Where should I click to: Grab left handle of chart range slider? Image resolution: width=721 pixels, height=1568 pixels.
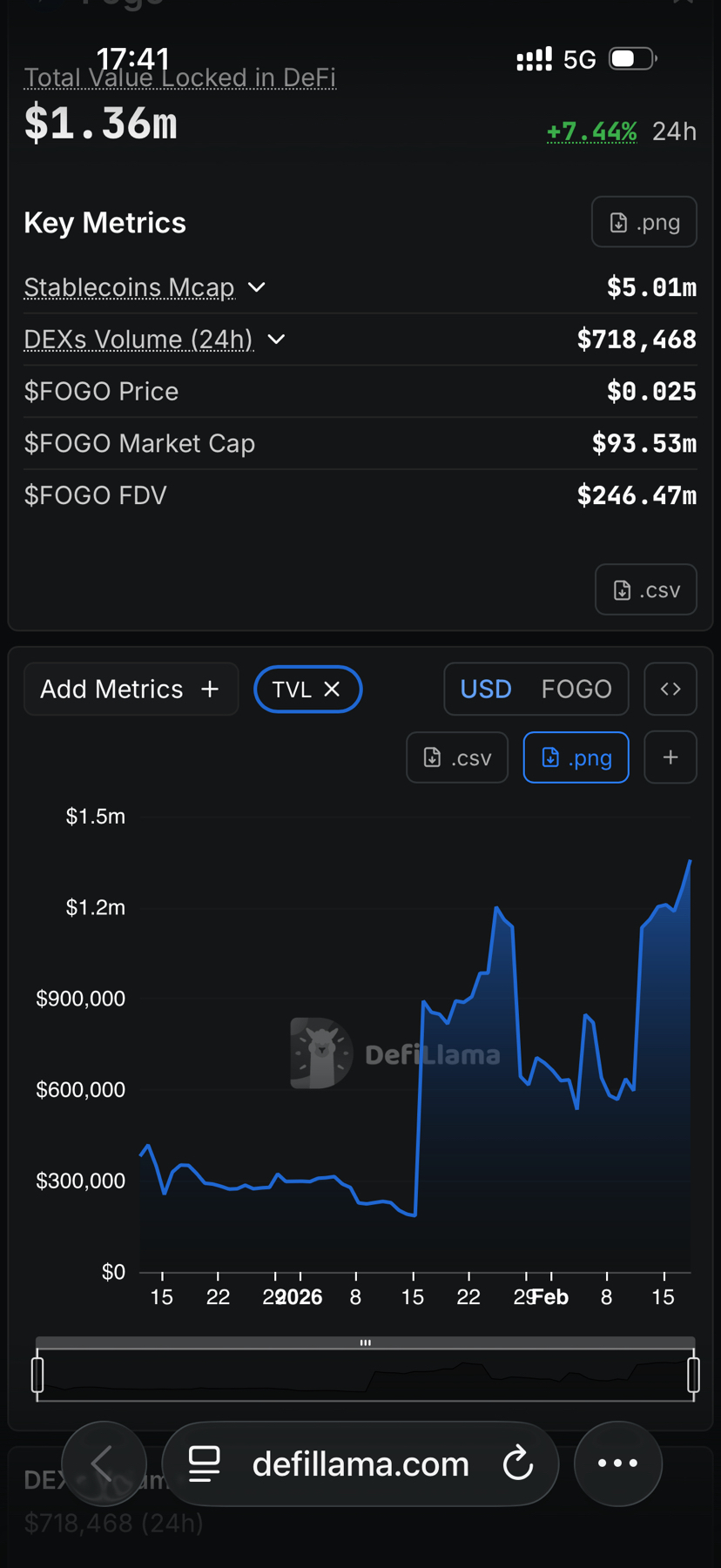tap(37, 1375)
